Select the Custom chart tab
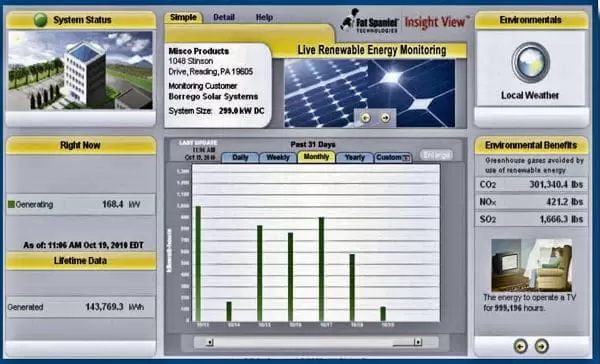 pos(393,157)
